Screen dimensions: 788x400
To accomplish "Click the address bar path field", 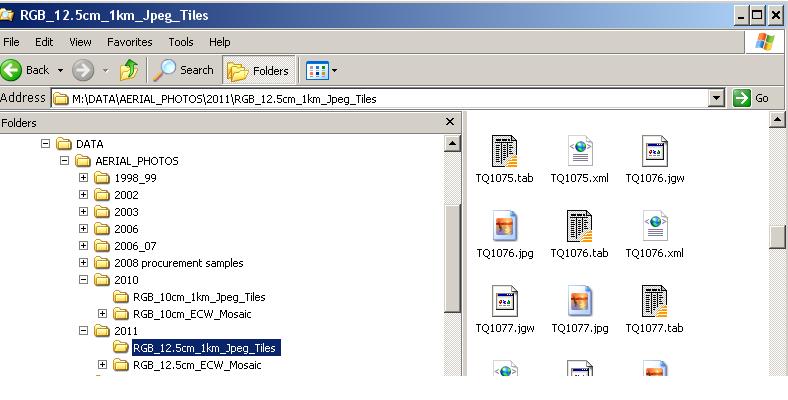I will [379, 98].
